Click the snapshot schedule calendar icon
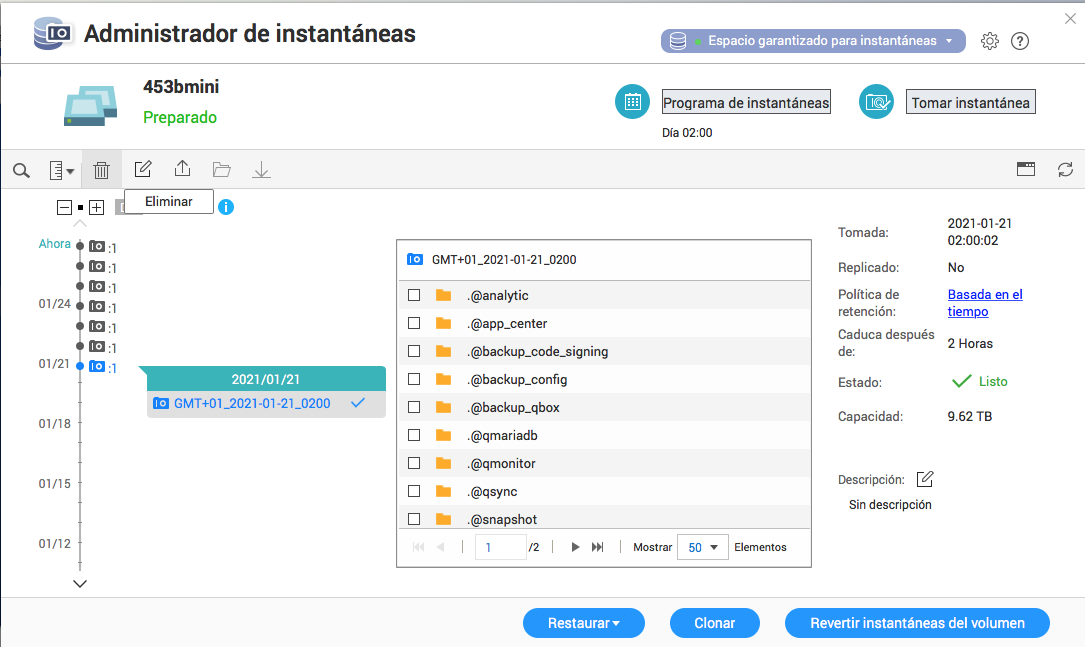 point(632,102)
